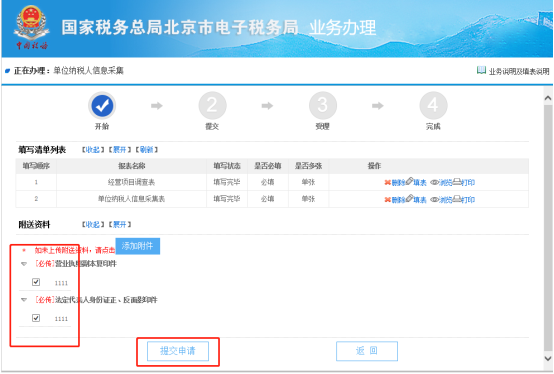Click the scrollbar down arrow
The image size is (554, 374).
tap(548, 358)
